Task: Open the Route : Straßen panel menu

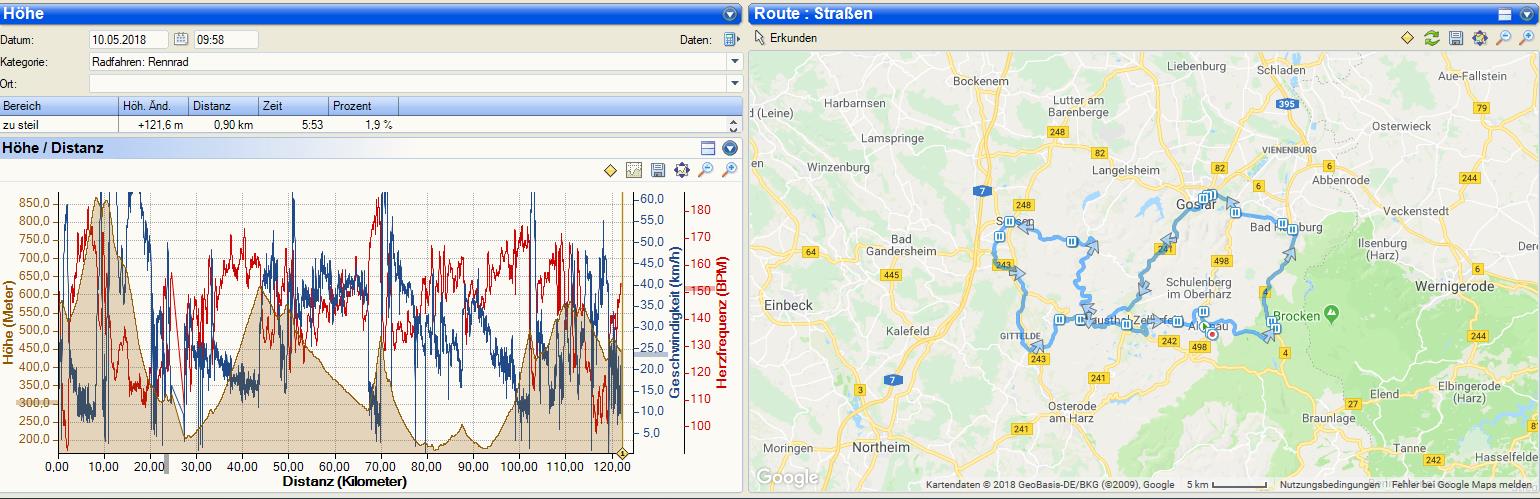Action: coord(1526,14)
